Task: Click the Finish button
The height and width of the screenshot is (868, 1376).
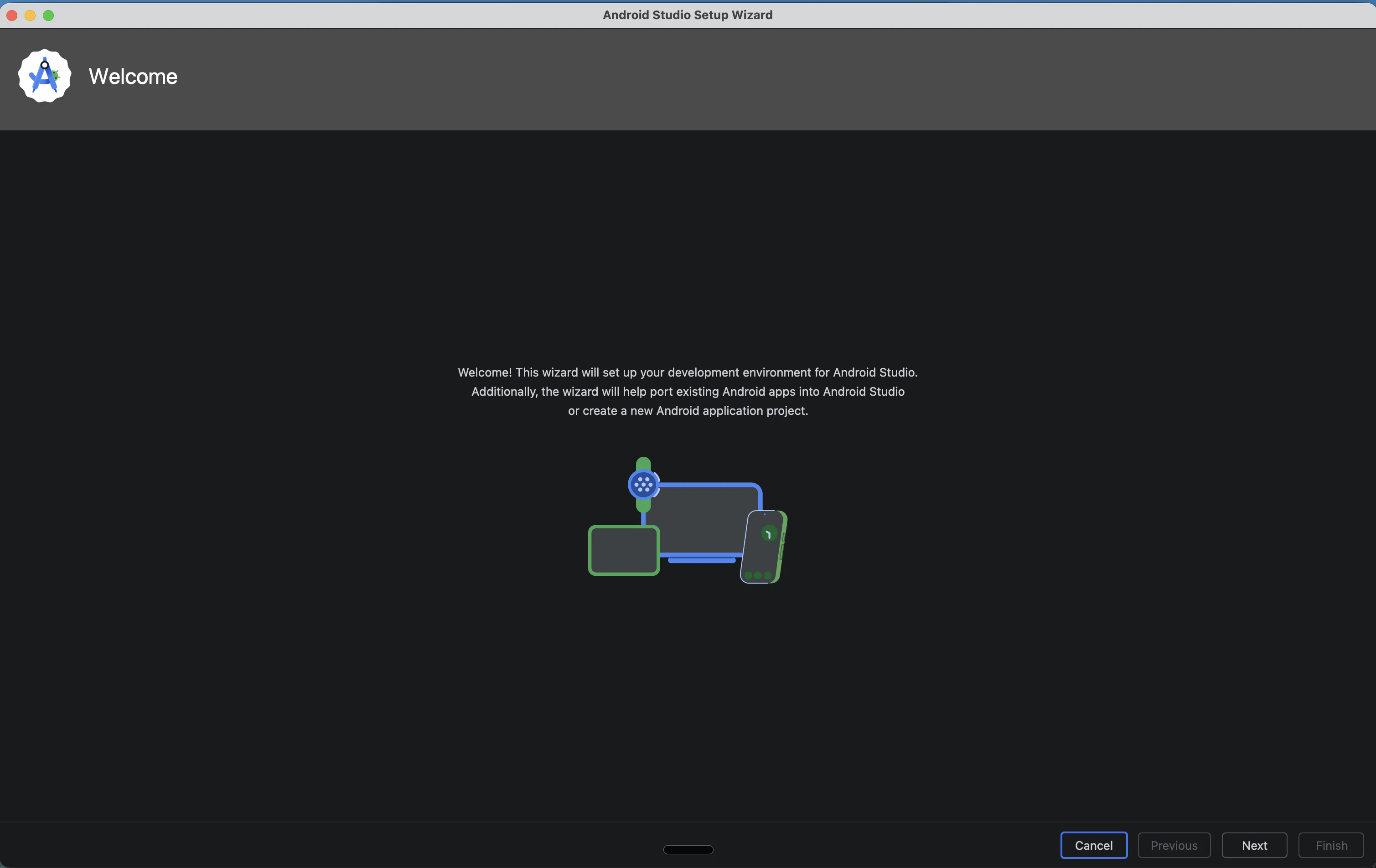Action: pyautogui.click(x=1330, y=845)
